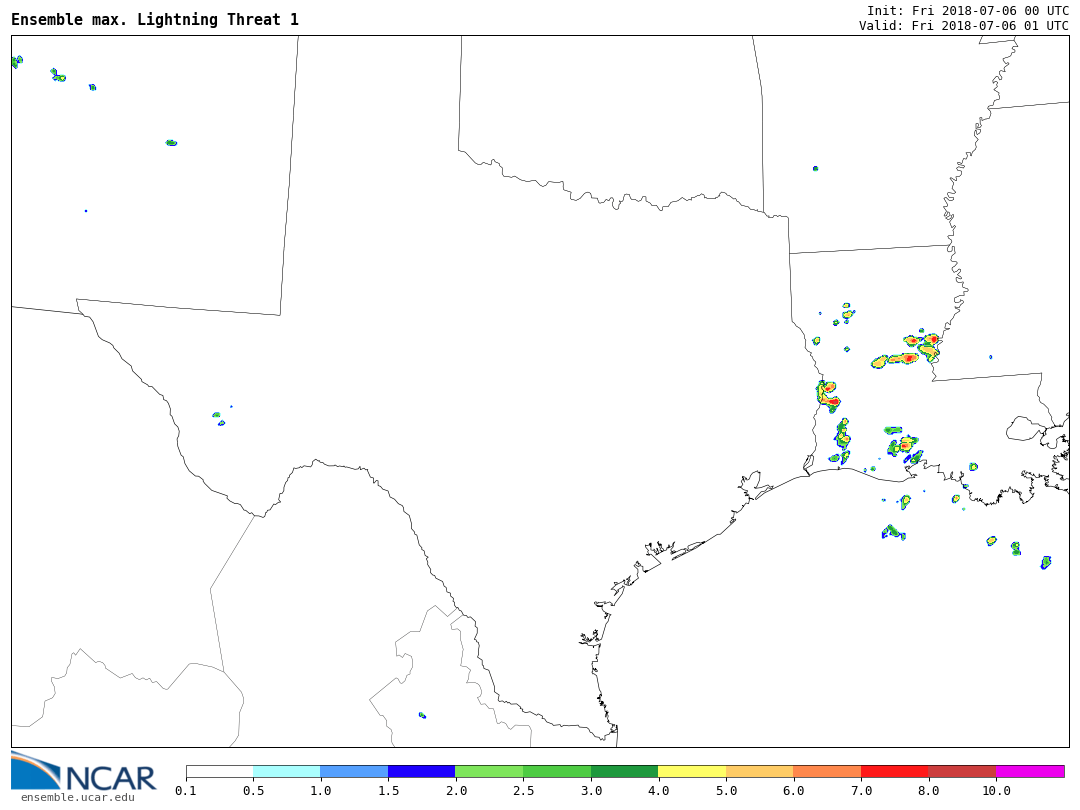Screen dimensions: 1080x810
Task: Open the ensemble.ucar.edu link text
Action: tap(77, 797)
